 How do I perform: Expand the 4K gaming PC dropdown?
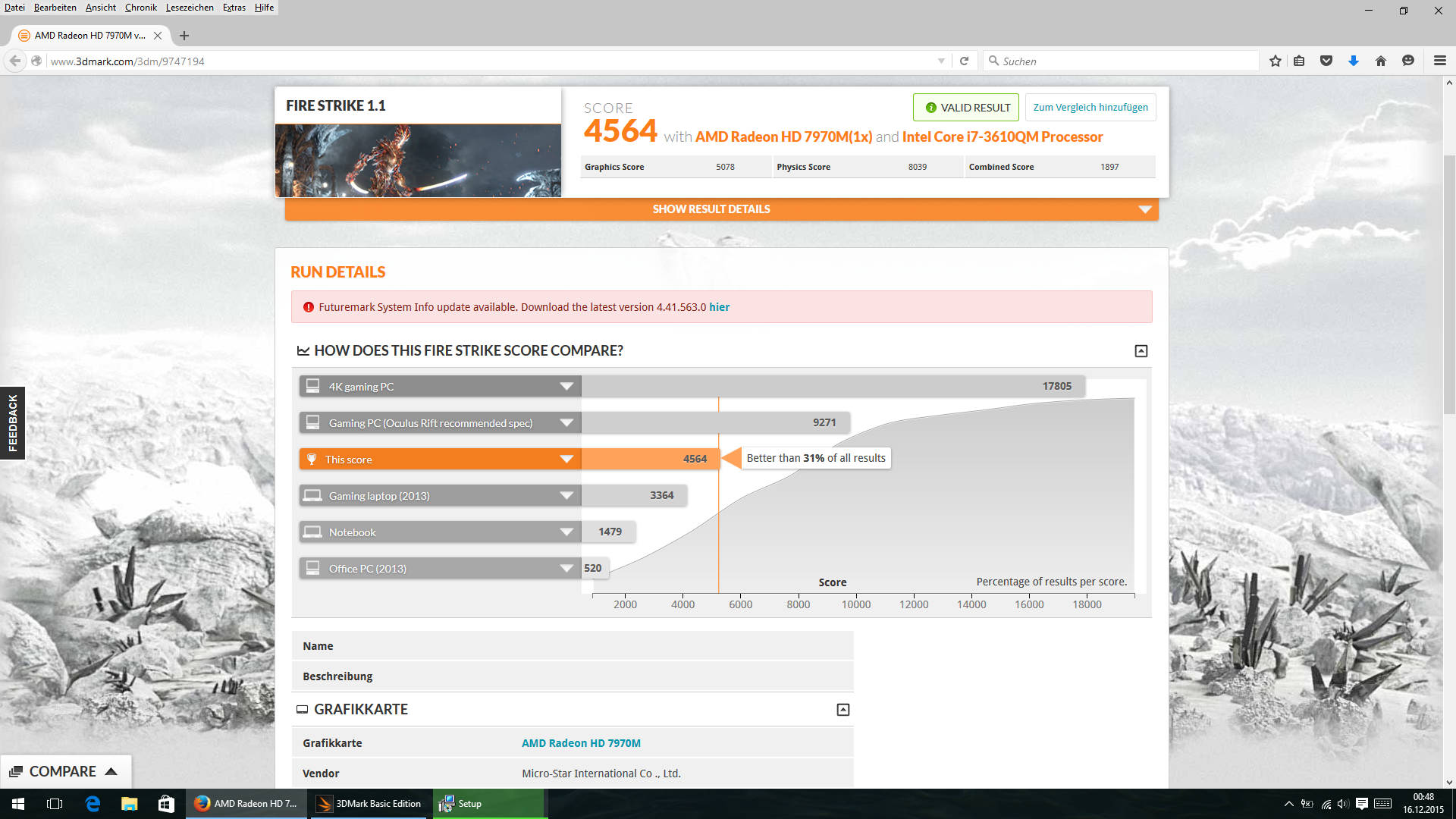click(x=566, y=386)
